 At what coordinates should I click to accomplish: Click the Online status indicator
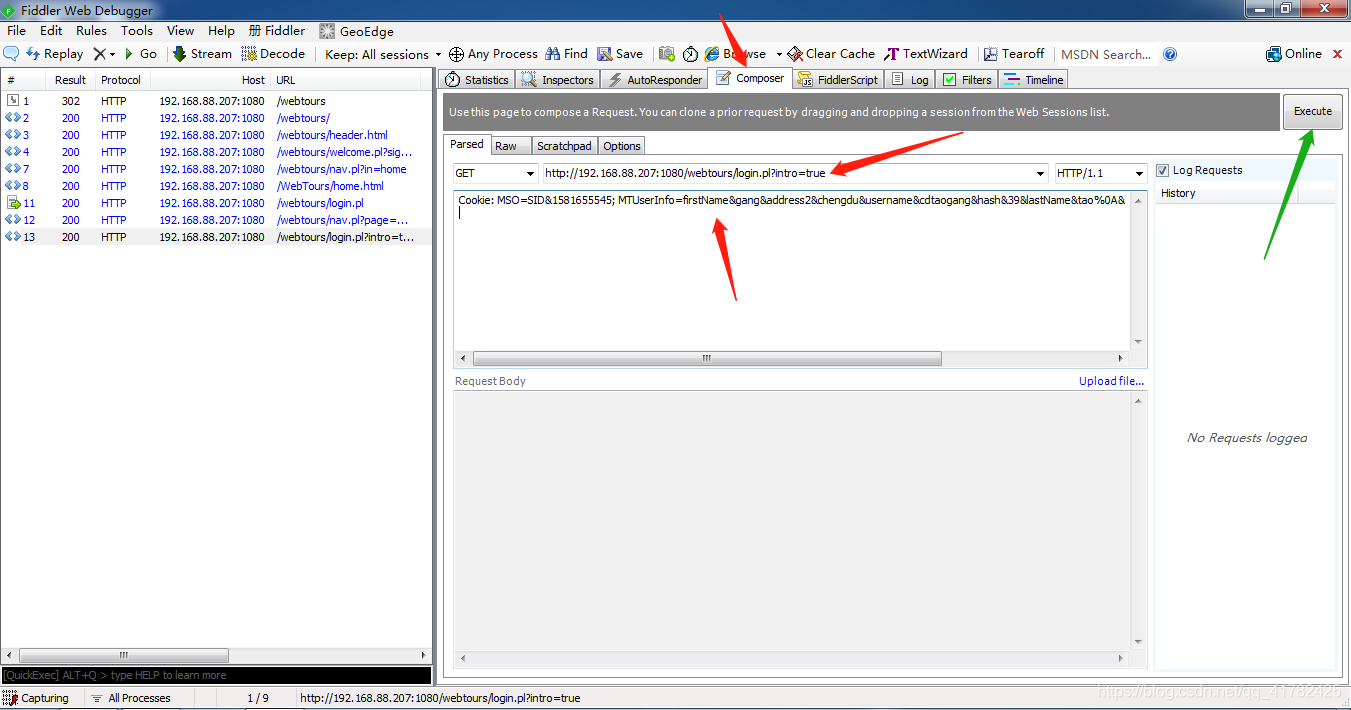click(1294, 54)
